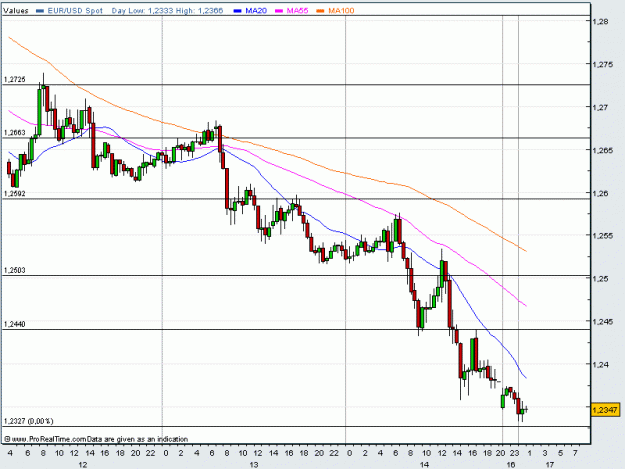The height and width of the screenshot is (469, 625).
Task: Click date label 12 on time axis
Action: 83,465
